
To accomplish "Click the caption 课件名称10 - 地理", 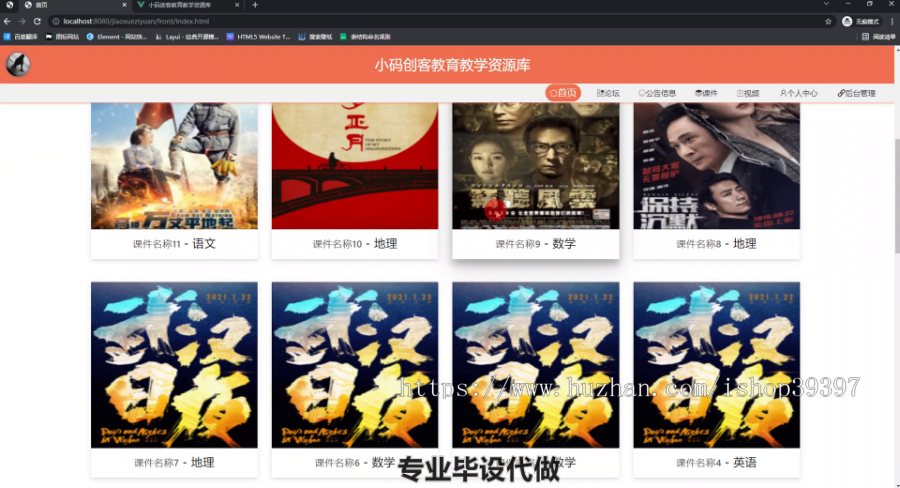I will point(355,243).
